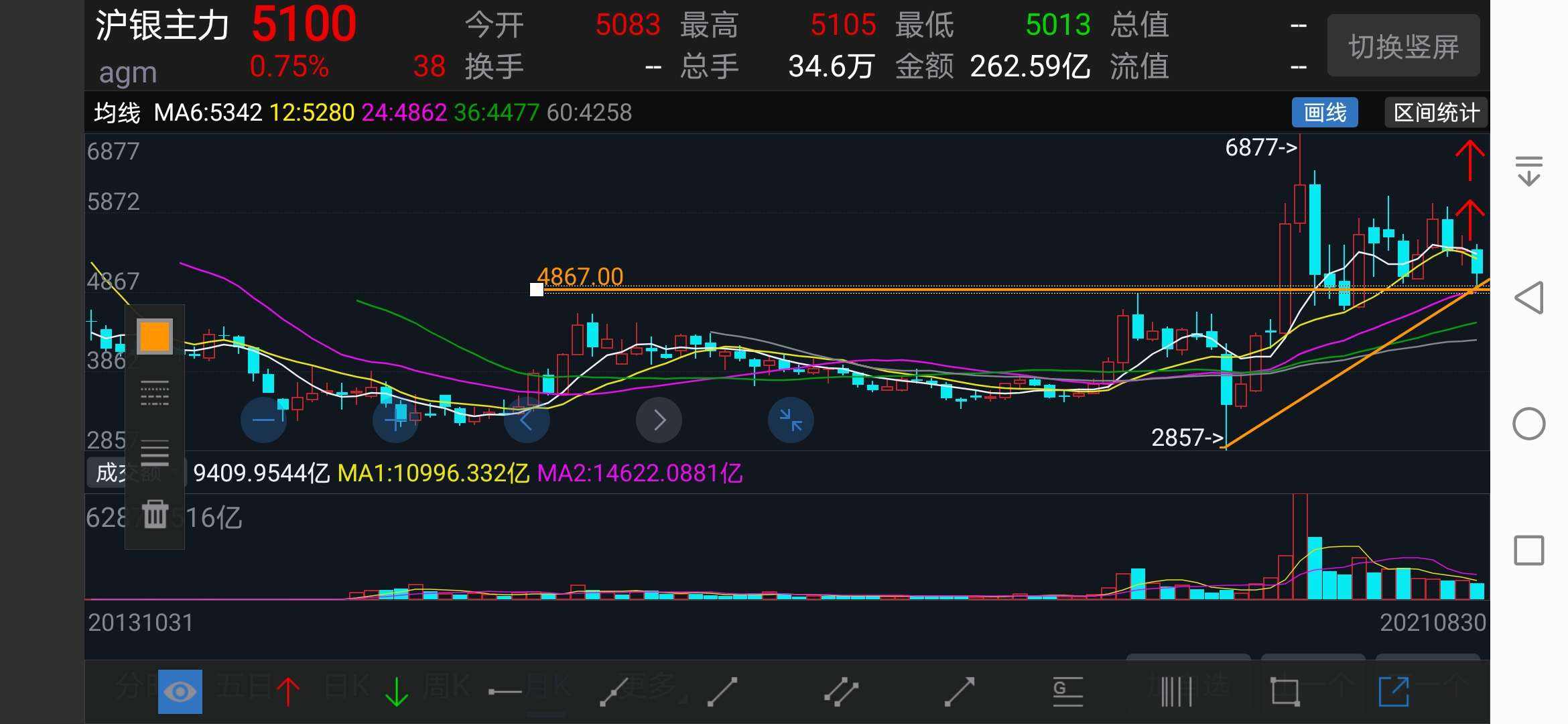
Task: Tap the 总手 34.6万 value
Action: tap(777, 66)
